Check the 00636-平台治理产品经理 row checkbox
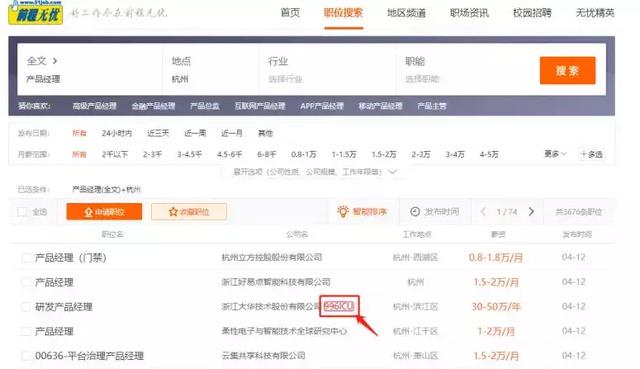 [x=26, y=356]
